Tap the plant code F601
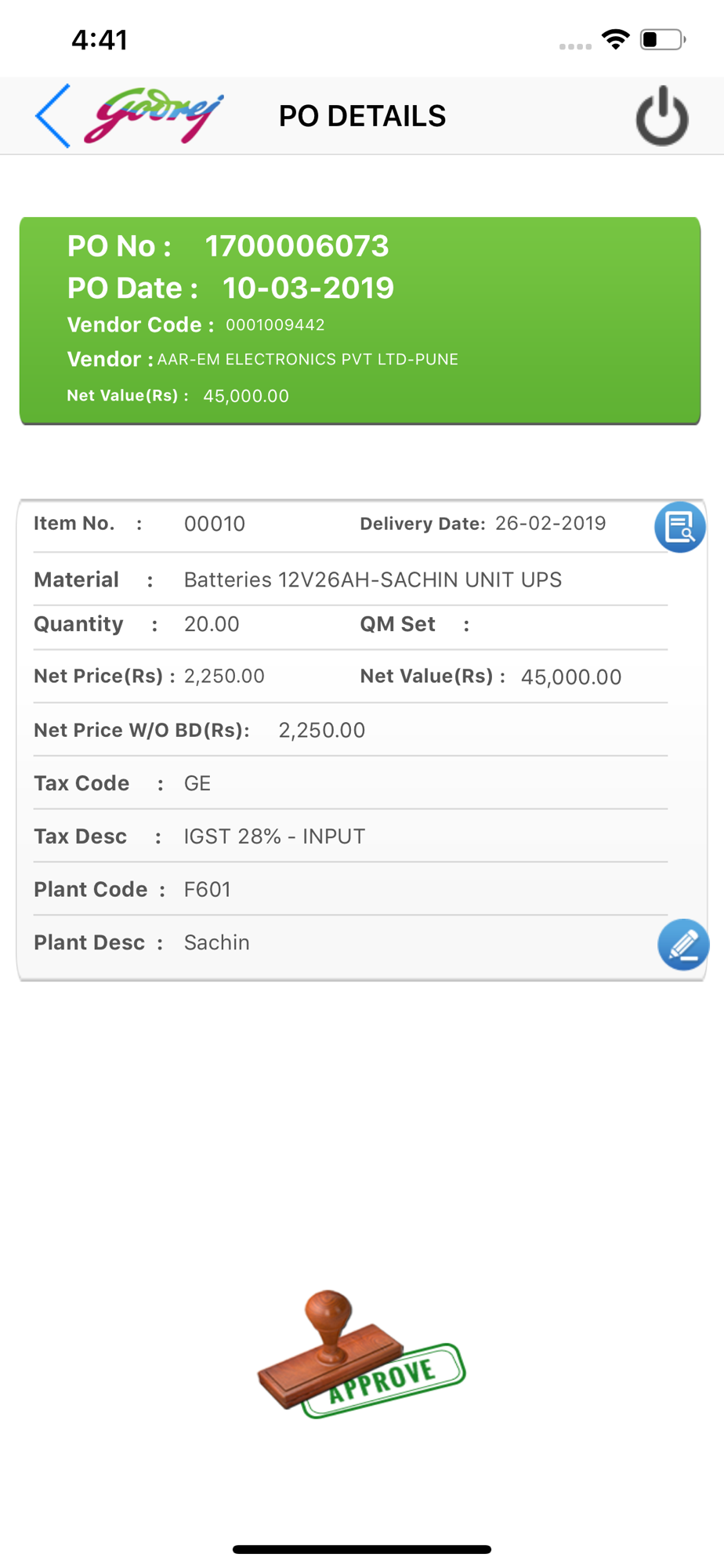This screenshot has width=724, height=1568. tap(208, 889)
